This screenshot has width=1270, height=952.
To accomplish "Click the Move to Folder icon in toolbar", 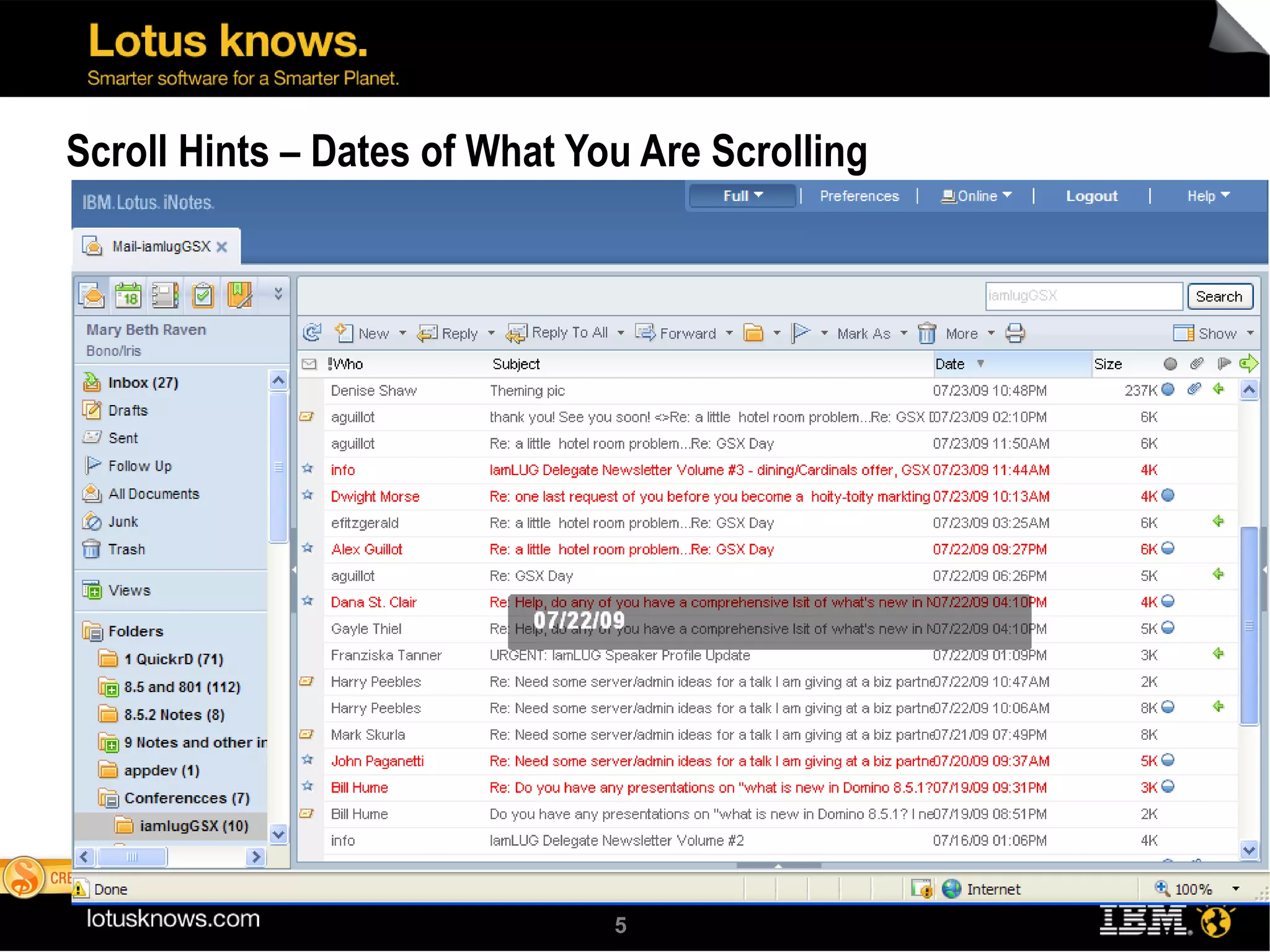I will click(753, 333).
